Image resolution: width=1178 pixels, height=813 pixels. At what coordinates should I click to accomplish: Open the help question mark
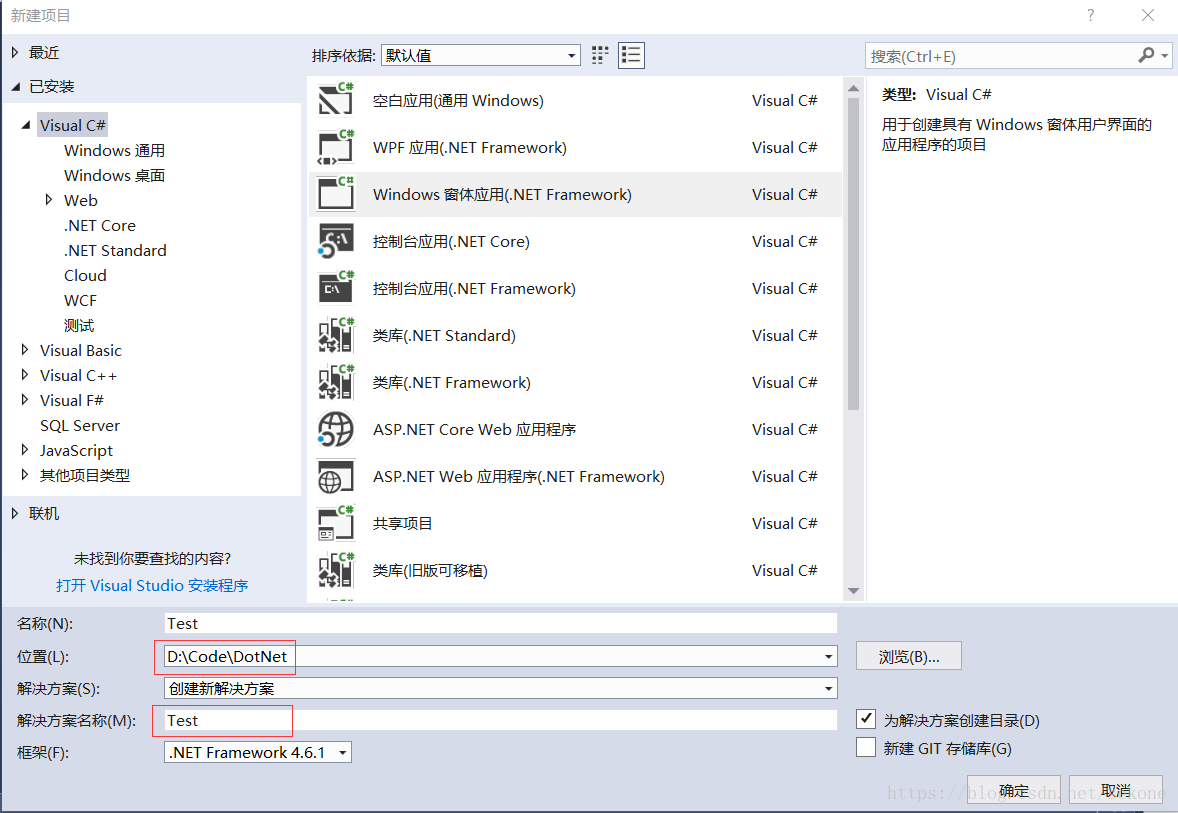click(1090, 15)
